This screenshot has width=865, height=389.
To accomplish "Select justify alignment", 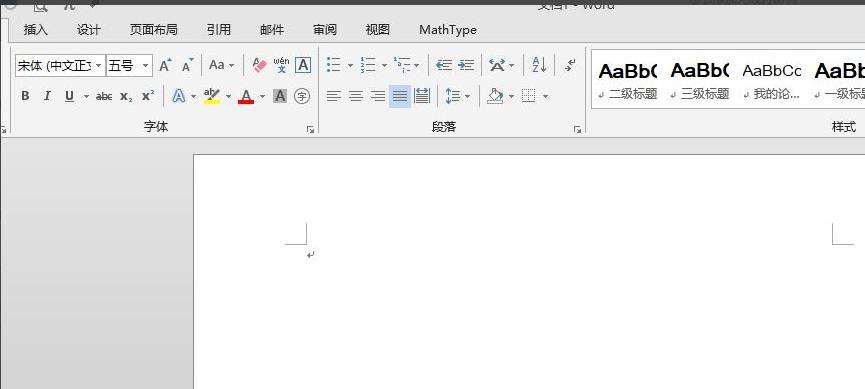I will (x=400, y=97).
